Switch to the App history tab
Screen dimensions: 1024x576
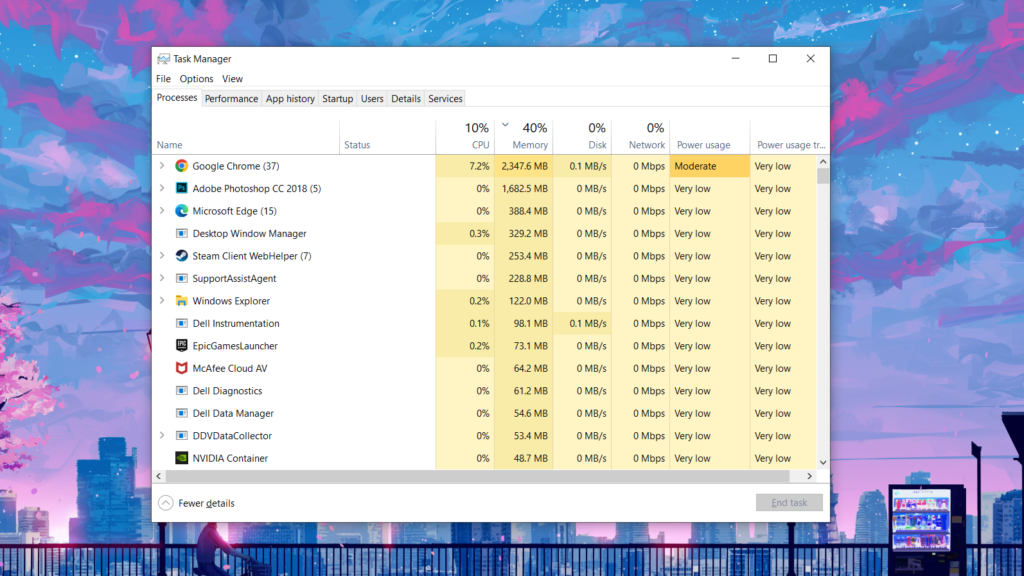click(x=290, y=99)
